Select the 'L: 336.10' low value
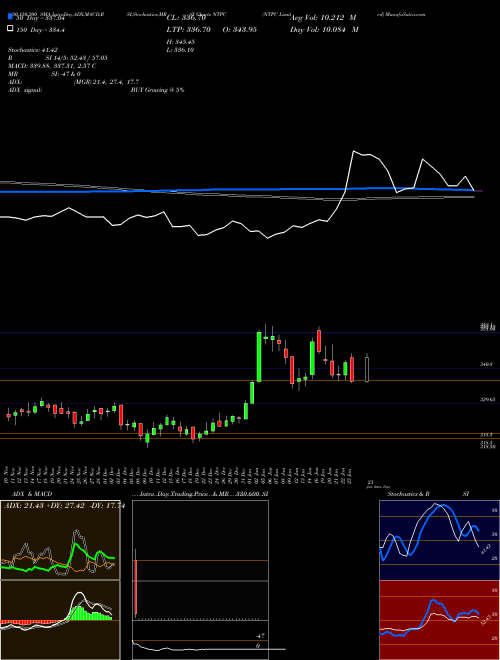Screen dimensions: 500x660 [x=180, y=50]
